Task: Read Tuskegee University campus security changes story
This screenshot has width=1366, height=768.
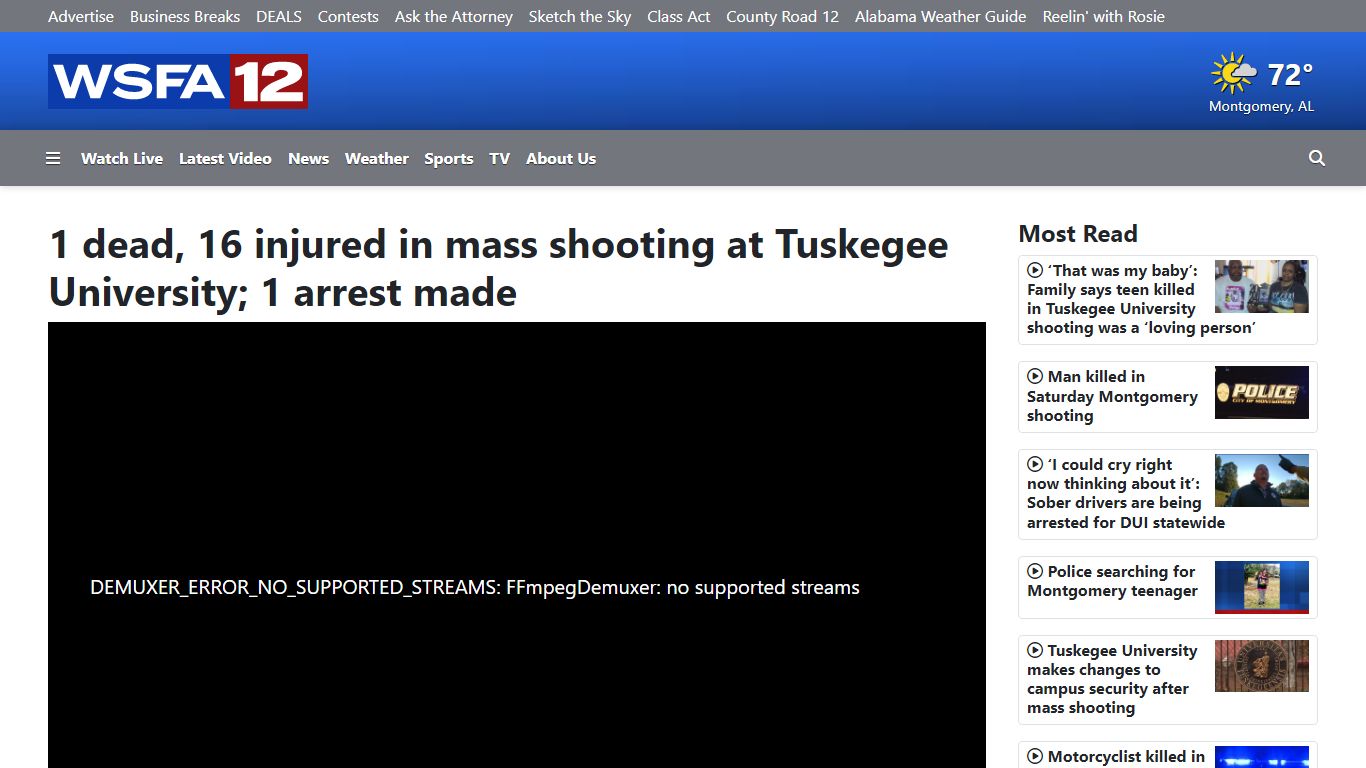Action: tap(1112, 679)
